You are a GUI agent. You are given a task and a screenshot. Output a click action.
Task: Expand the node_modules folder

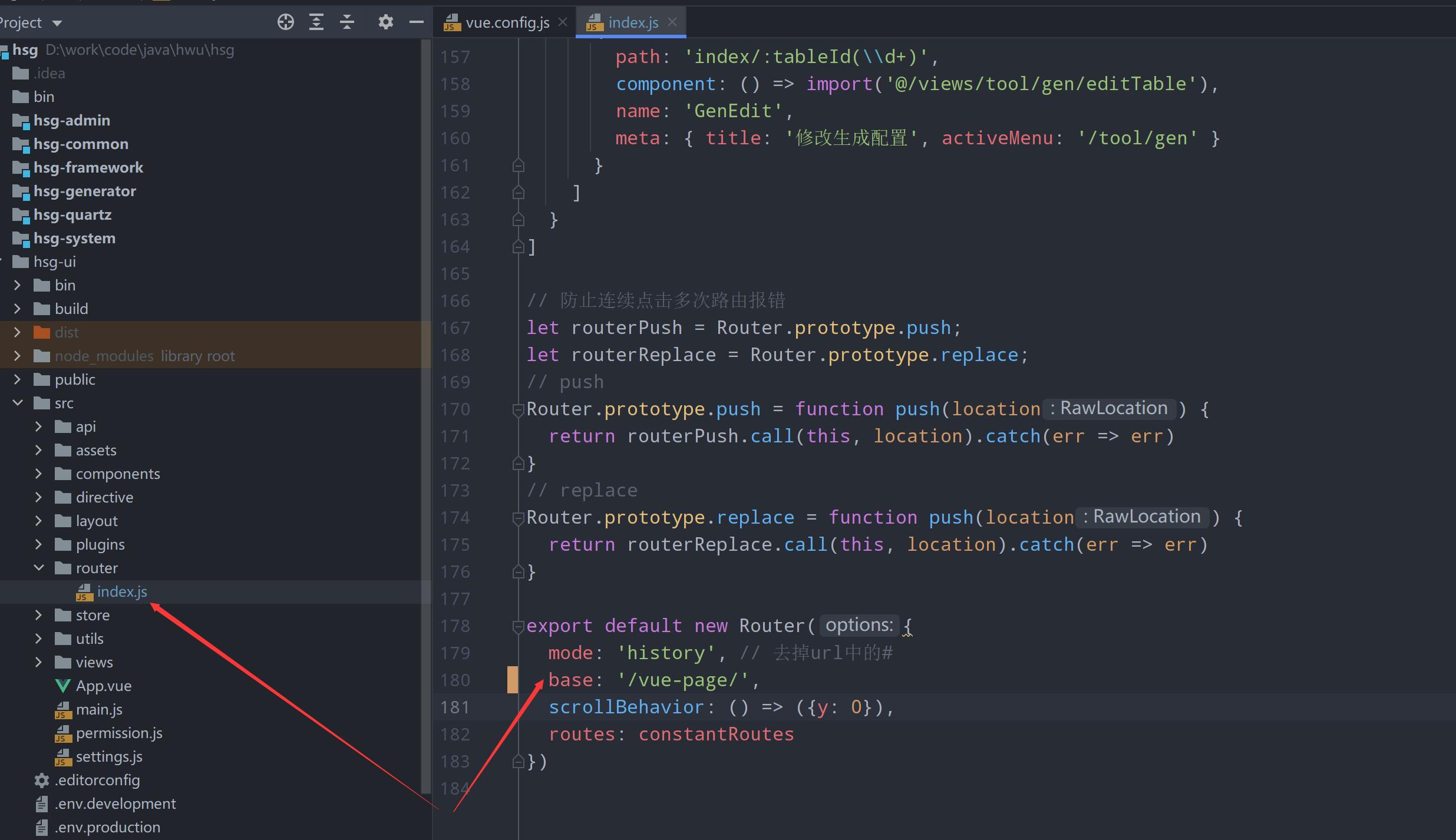[18, 356]
